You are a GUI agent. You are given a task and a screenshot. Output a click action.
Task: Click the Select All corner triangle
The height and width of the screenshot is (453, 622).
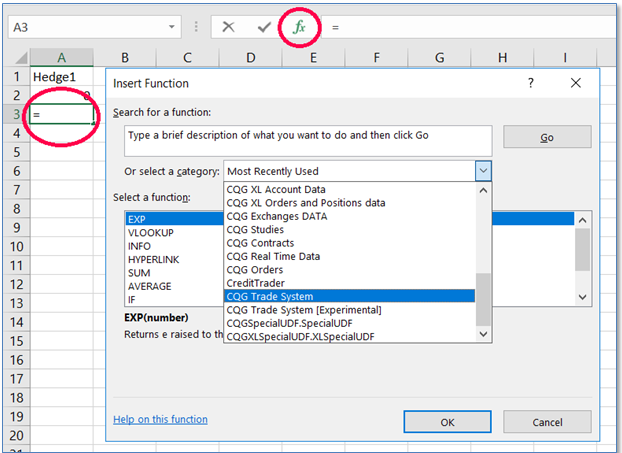[21, 58]
